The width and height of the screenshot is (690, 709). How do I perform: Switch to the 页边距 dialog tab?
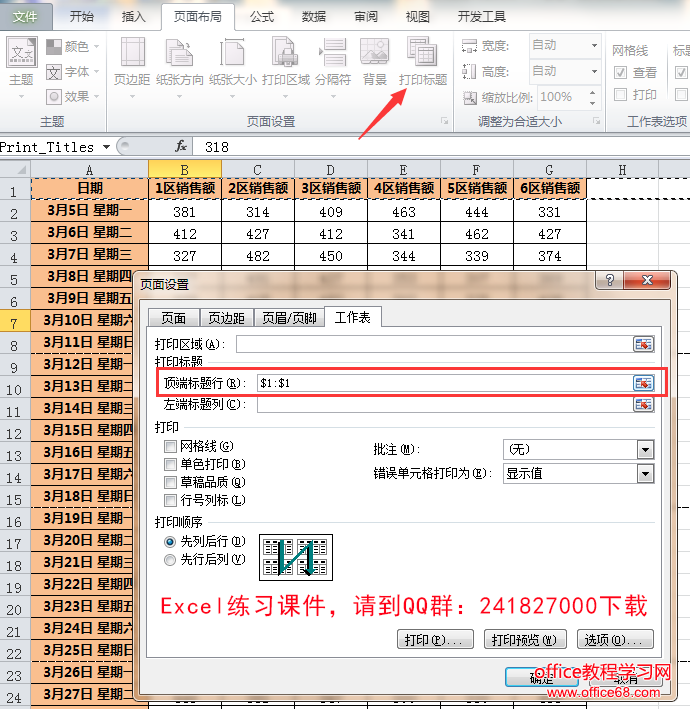coord(227,318)
